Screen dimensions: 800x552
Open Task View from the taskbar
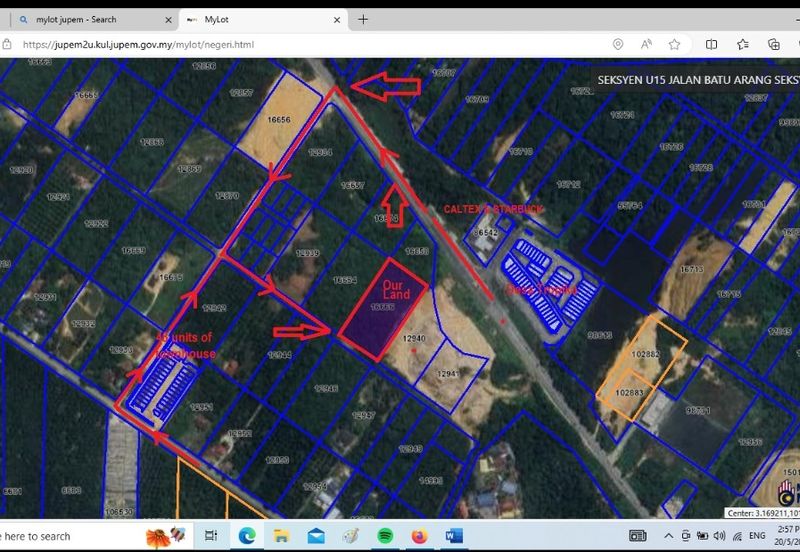click(211, 536)
